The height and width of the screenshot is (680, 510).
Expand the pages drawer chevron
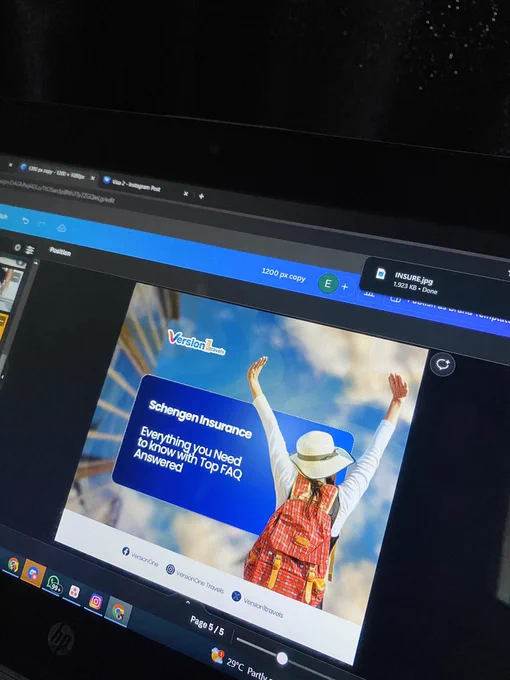[x=187, y=602]
